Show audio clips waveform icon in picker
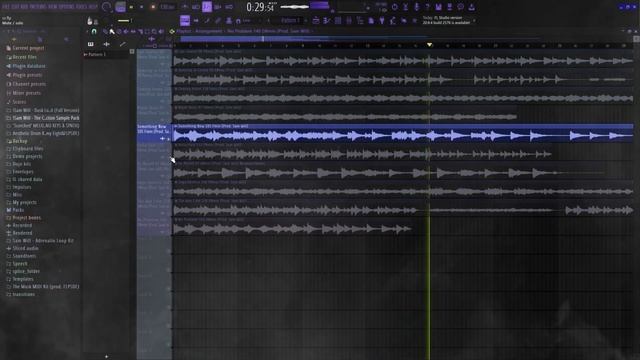Viewport: 640px width, 360px height. 107,44
